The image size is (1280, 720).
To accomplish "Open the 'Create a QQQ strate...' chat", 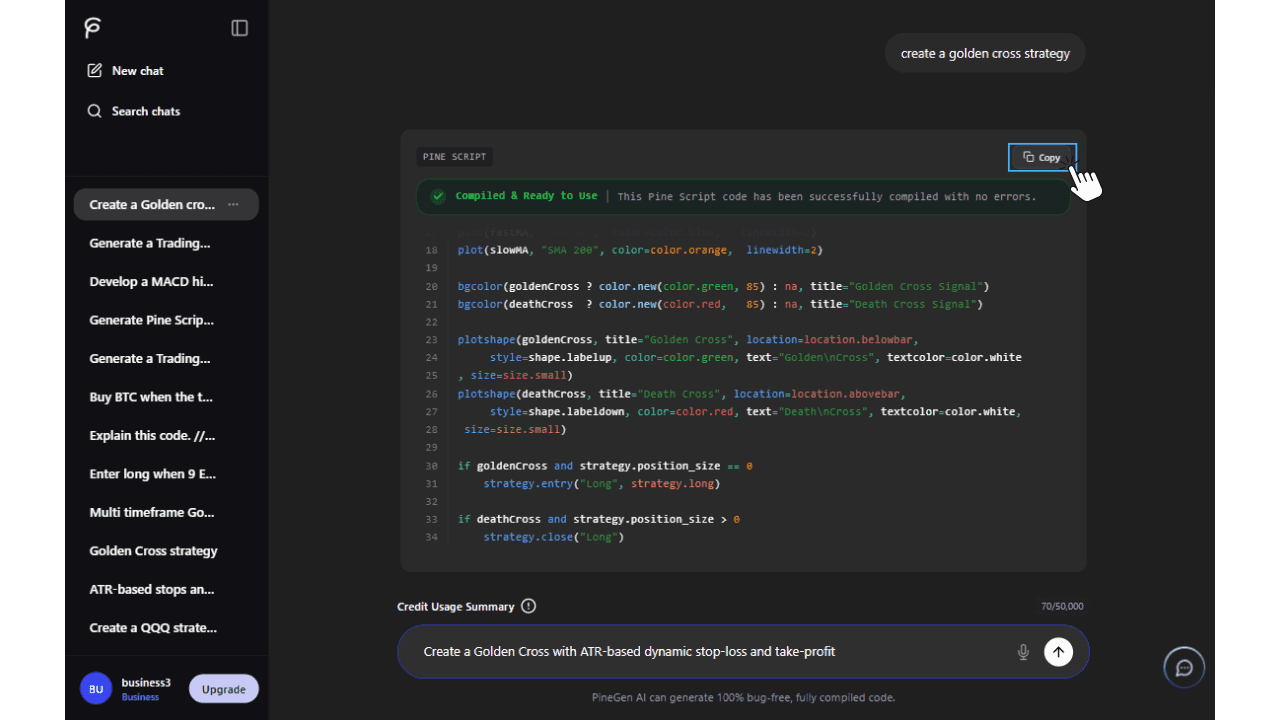I will pyautogui.click(x=152, y=628).
